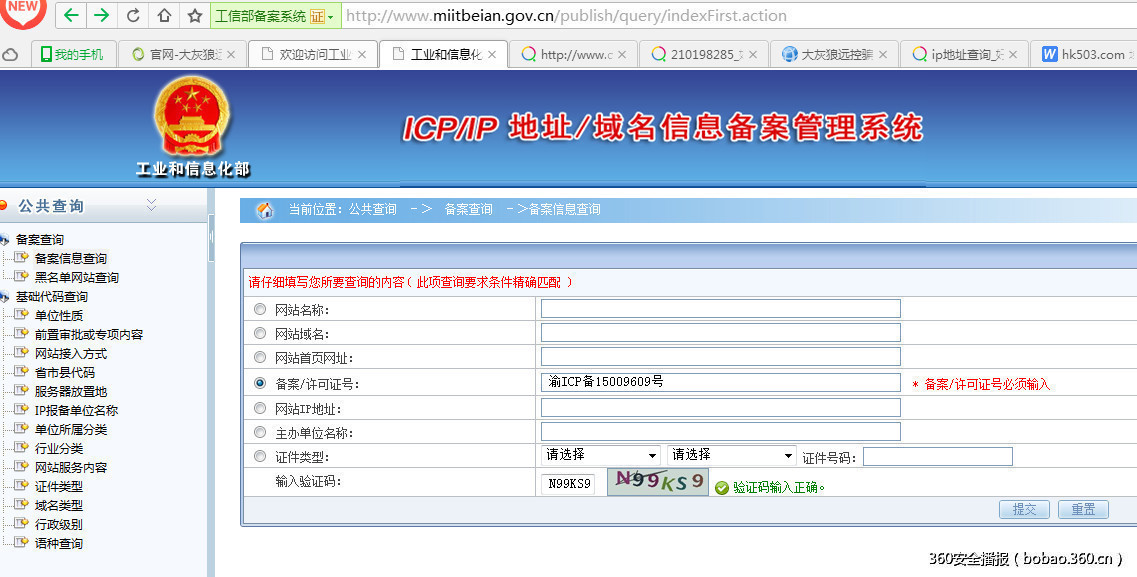Image resolution: width=1137 pixels, height=577 pixels.
Task: Click the browser home icon
Action: click(x=164, y=16)
